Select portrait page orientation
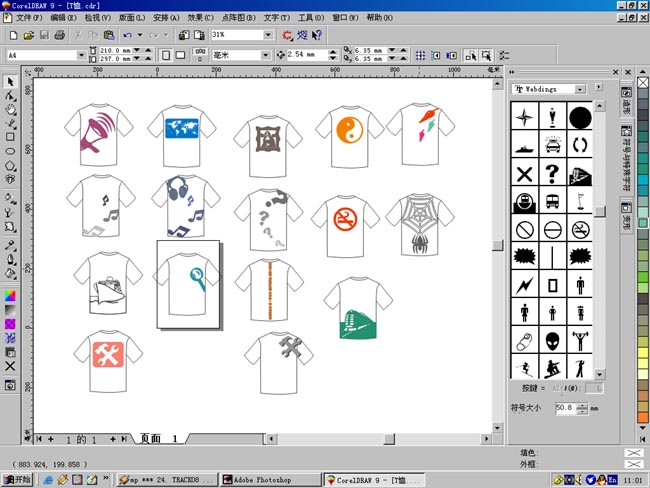The image size is (650, 488). (x=166, y=55)
